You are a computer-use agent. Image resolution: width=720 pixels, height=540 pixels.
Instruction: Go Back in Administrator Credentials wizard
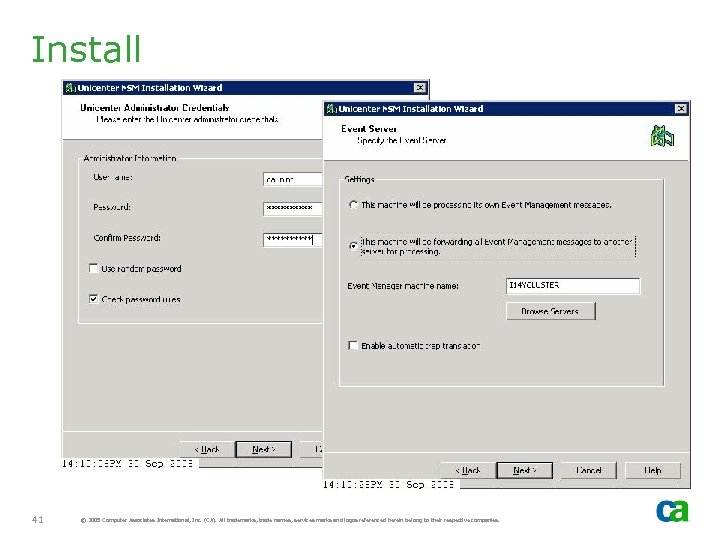(208, 450)
